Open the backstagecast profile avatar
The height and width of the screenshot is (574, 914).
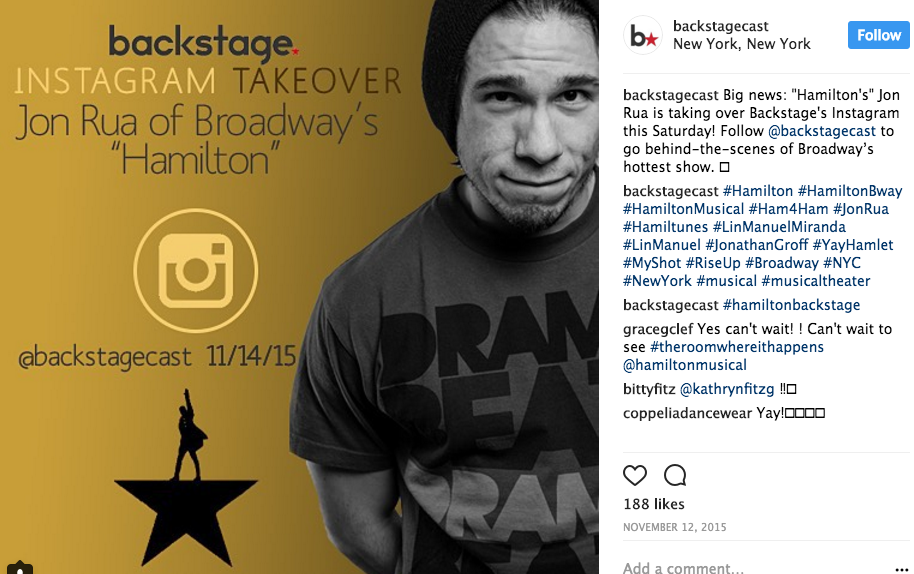[643, 36]
